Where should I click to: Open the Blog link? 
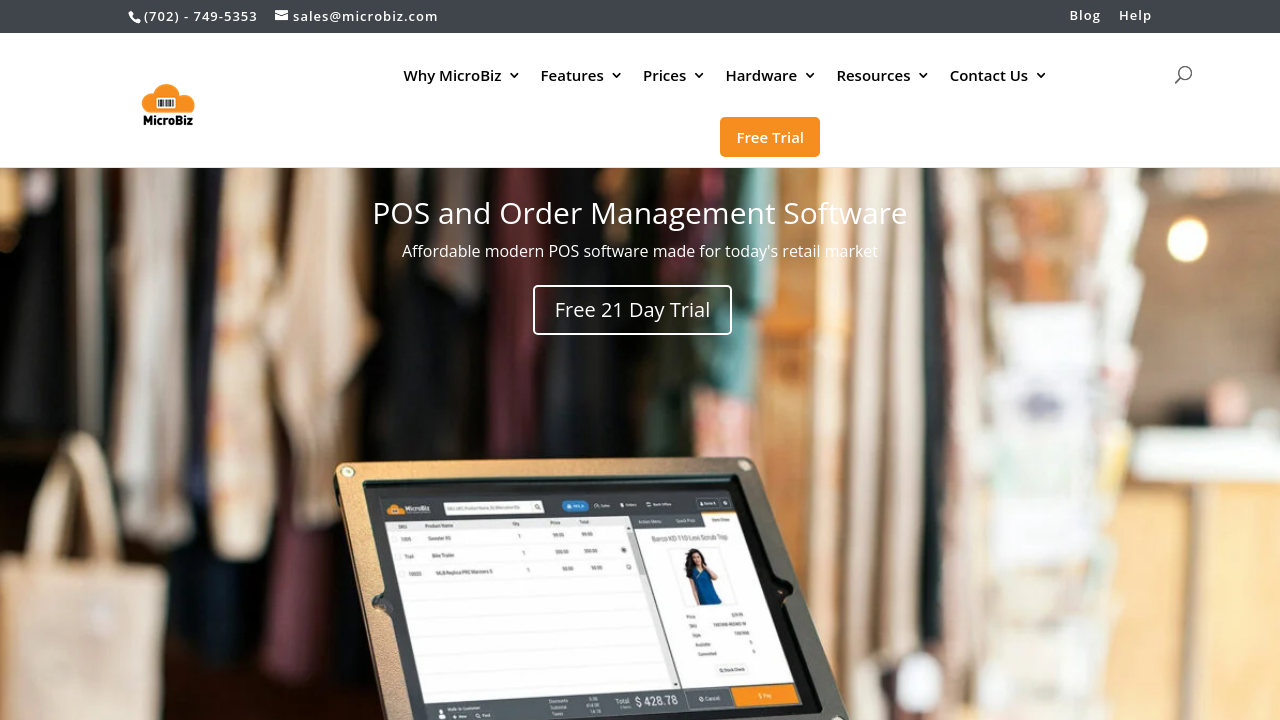[x=1085, y=15]
